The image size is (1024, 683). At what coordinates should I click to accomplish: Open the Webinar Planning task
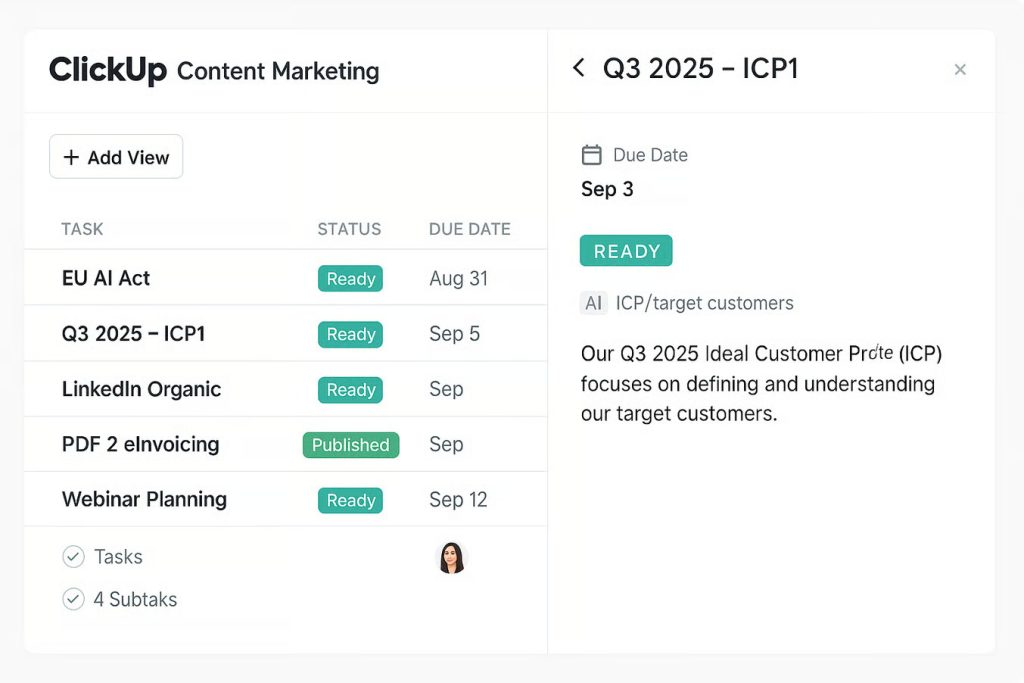pyautogui.click(x=144, y=499)
